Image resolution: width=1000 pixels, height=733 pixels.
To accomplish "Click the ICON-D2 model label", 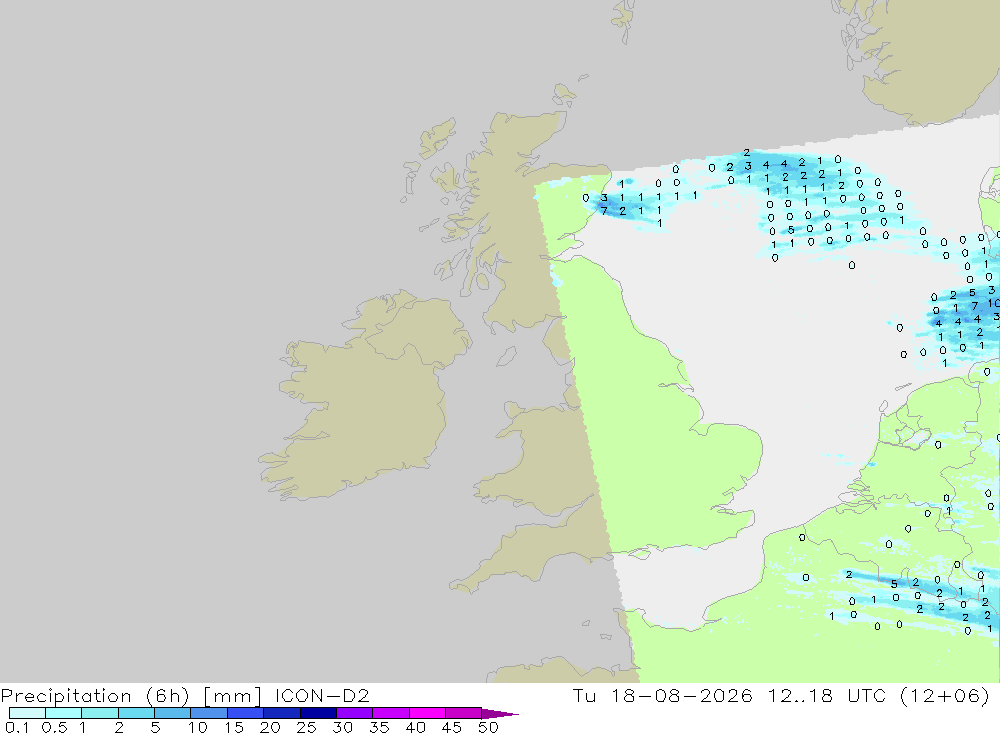I will click(x=322, y=695).
